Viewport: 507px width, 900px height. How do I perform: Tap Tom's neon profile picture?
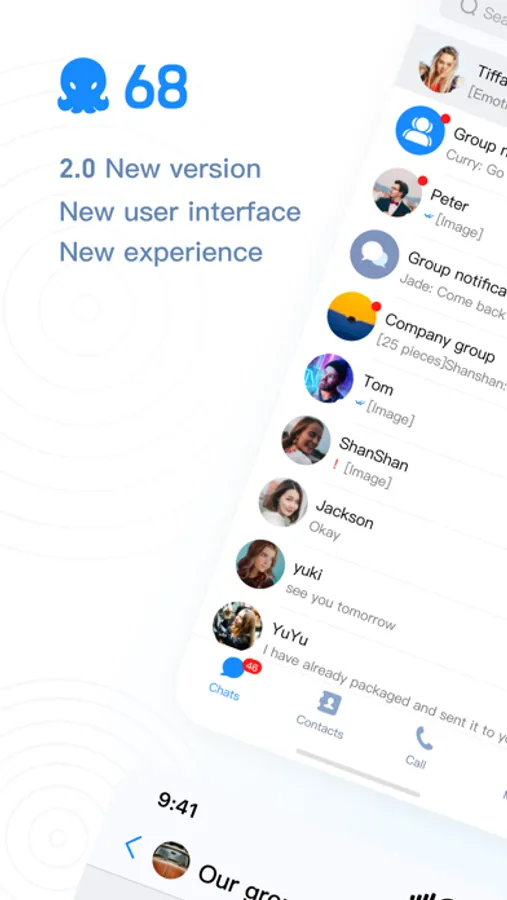click(x=328, y=378)
